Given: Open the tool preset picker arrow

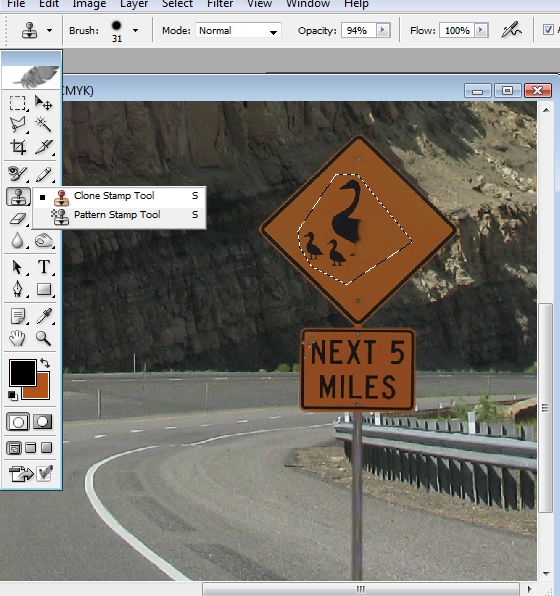Looking at the screenshot, I should (x=49, y=30).
